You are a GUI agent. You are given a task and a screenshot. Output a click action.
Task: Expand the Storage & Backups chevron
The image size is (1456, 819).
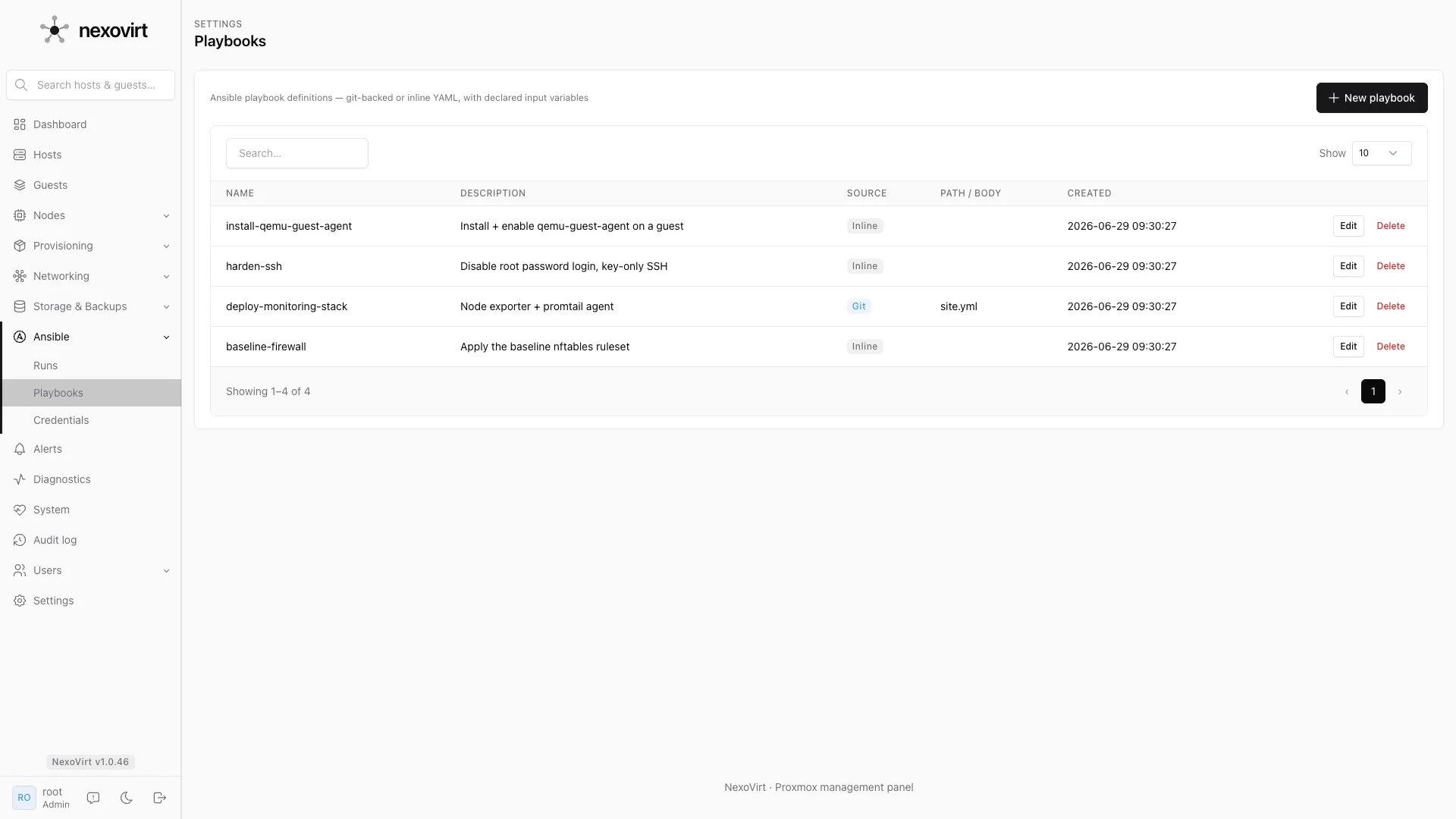pyautogui.click(x=166, y=307)
